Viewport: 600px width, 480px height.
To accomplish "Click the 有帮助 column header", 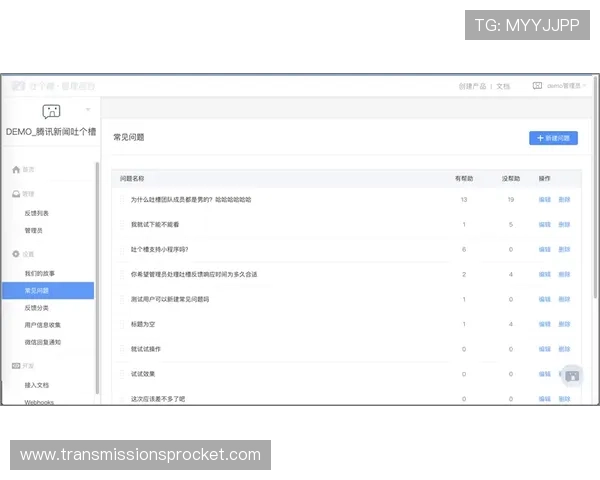I will pos(464,179).
